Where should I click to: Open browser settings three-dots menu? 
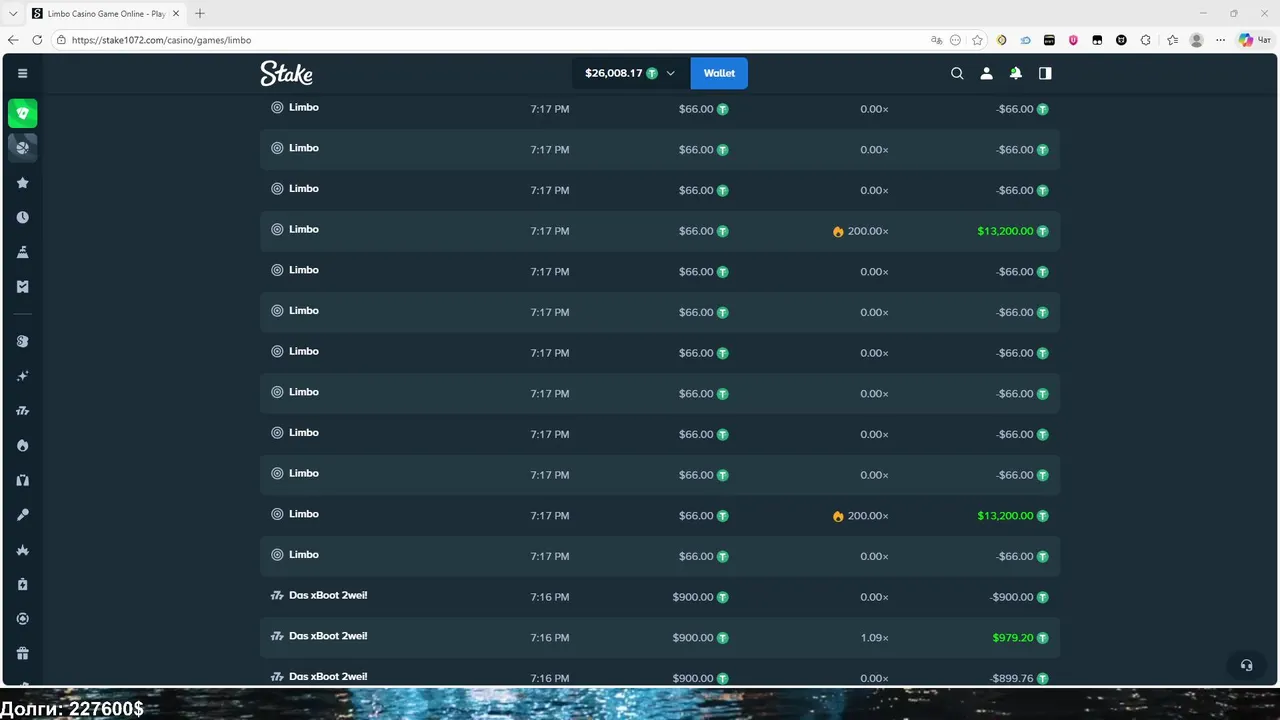tap(1220, 40)
